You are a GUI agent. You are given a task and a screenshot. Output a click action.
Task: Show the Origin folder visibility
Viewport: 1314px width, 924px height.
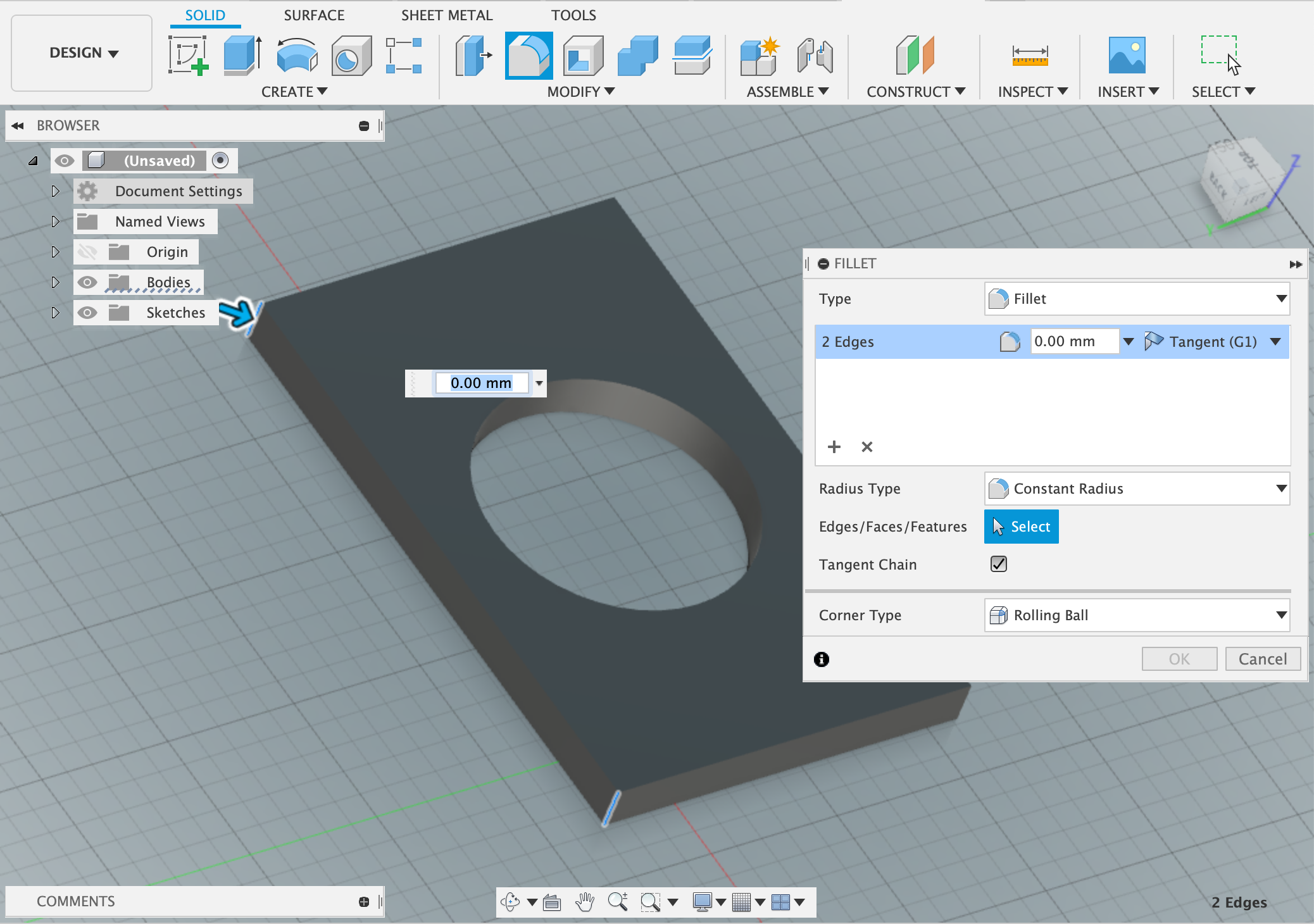pos(87,252)
